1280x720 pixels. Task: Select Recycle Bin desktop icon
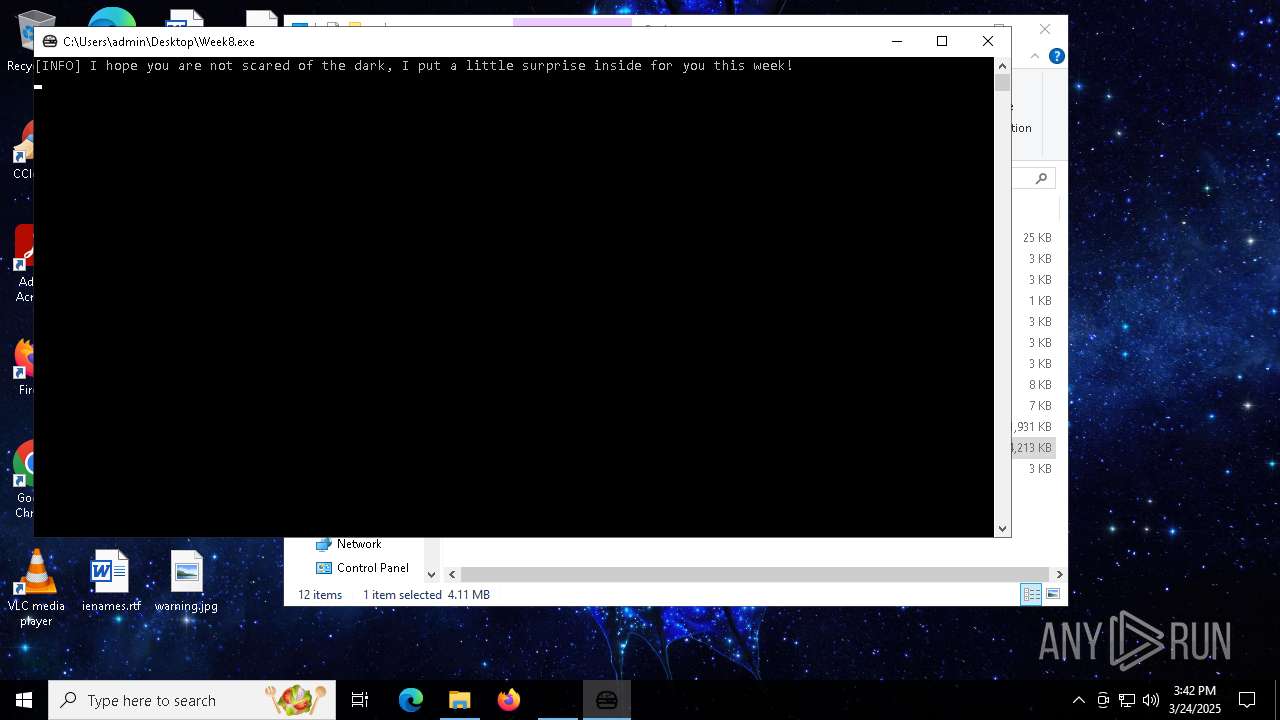click(22, 40)
